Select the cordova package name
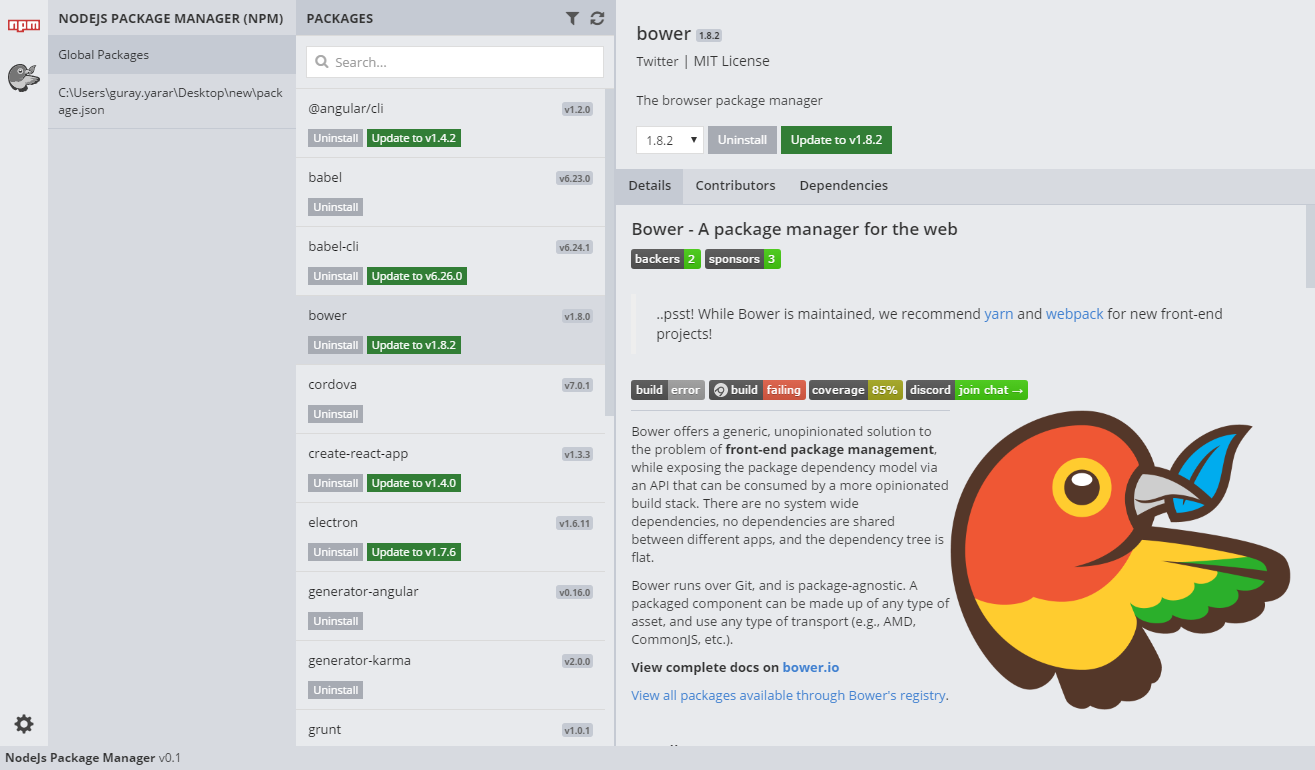The width and height of the screenshot is (1315, 770). coord(333,384)
